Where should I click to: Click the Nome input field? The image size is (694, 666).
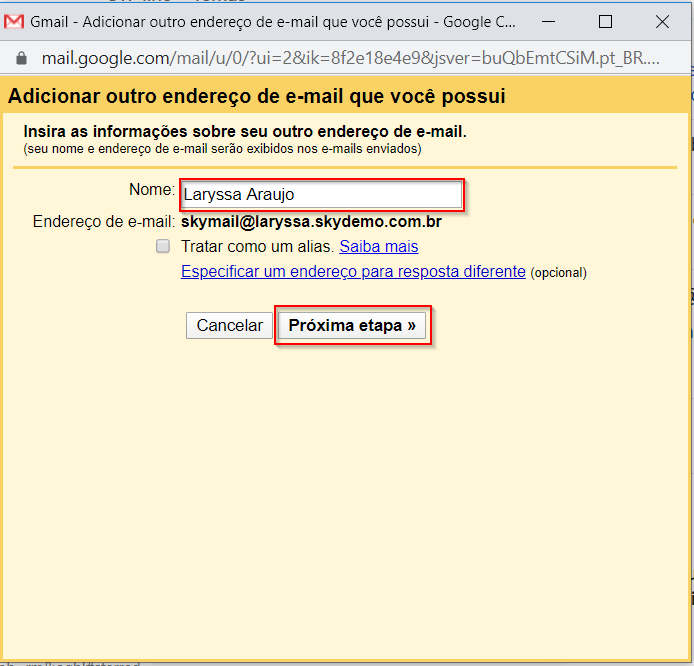point(322,195)
